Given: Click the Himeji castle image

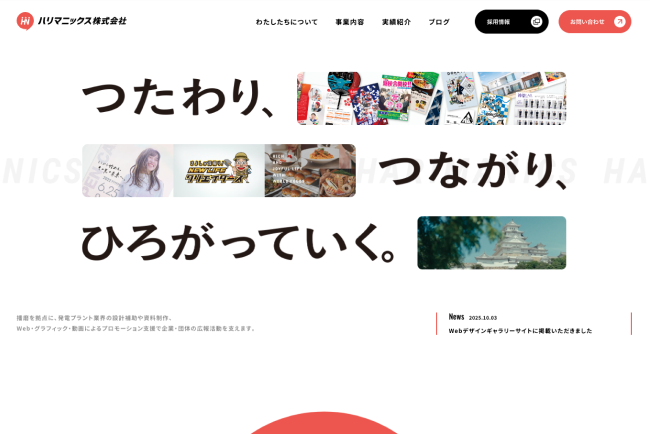Looking at the screenshot, I should pos(491,243).
